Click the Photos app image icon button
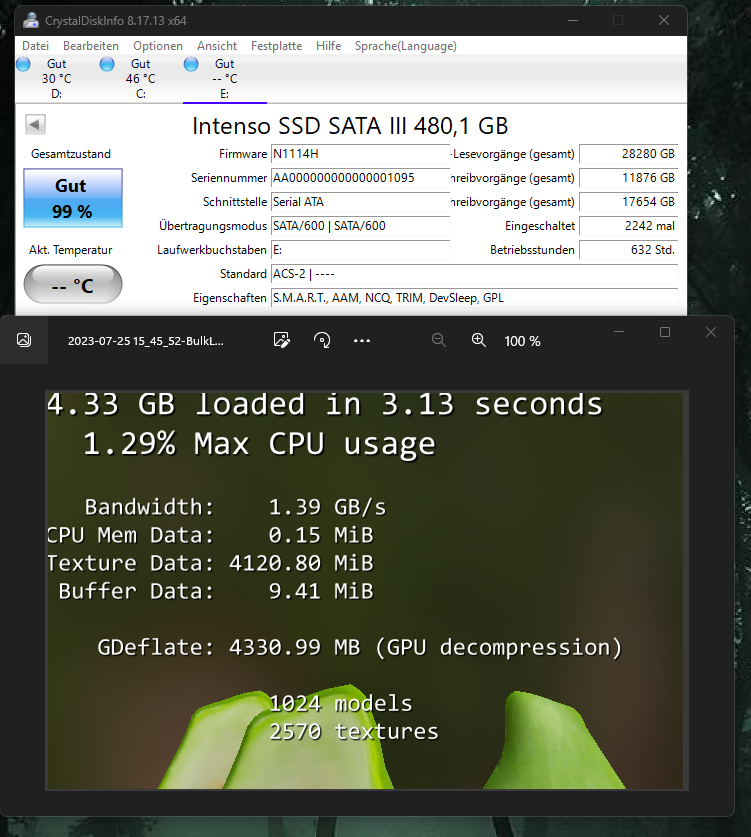Screen dimensions: 751x837 pos(24,340)
